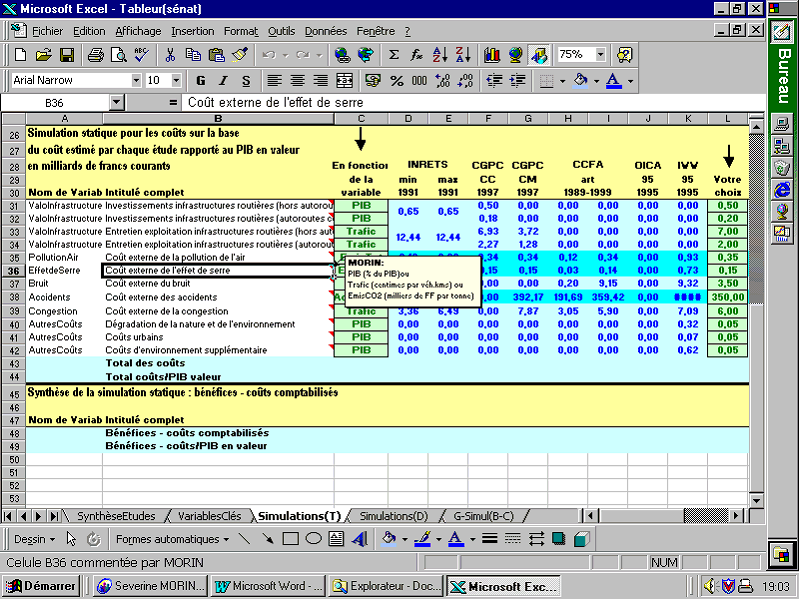Launch the Chart Wizard icon
Screen dimensions: 799x599
pyautogui.click(x=492, y=55)
